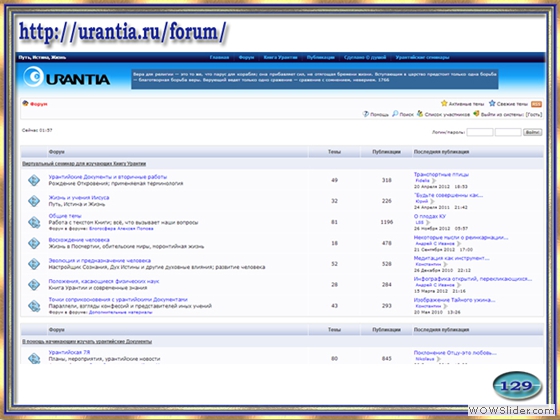Click the login name input field
Viewport: 560px width, 420px height.
[480, 132]
